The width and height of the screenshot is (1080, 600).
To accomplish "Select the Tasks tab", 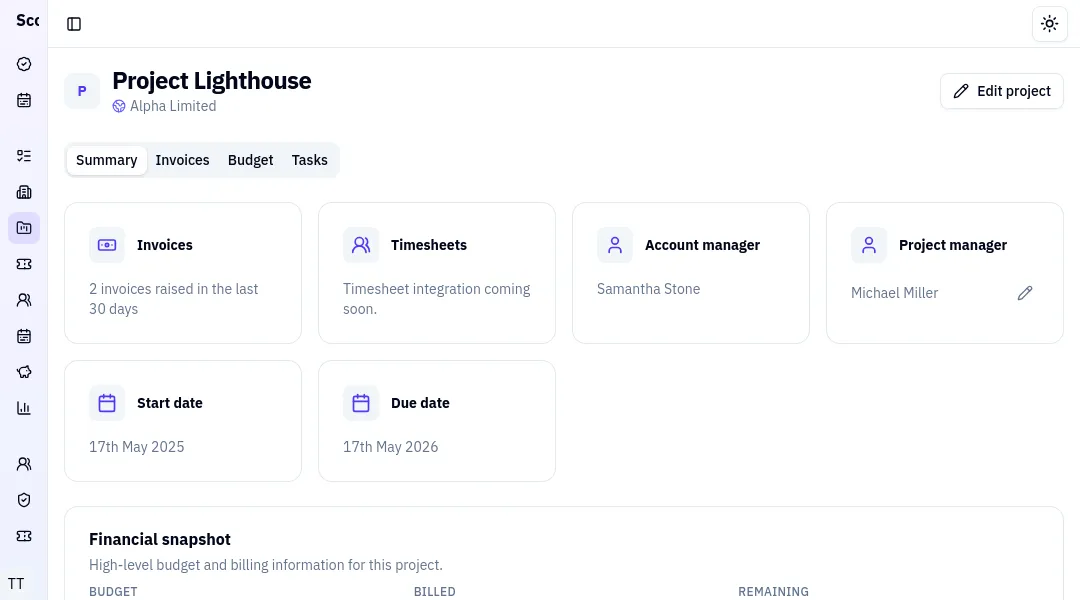I will (x=309, y=160).
